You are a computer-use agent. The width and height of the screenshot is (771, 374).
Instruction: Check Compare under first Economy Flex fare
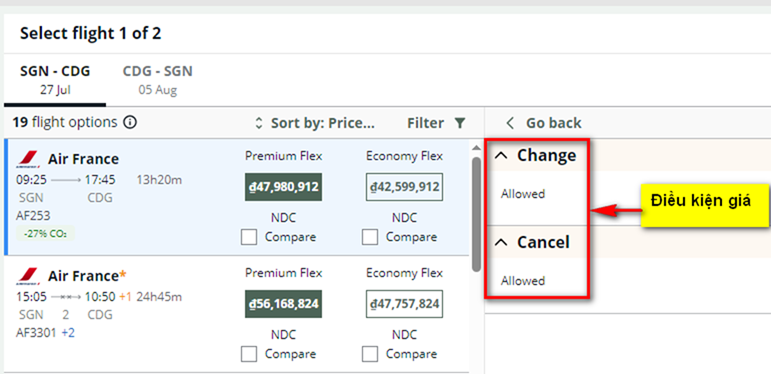[x=370, y=237]
